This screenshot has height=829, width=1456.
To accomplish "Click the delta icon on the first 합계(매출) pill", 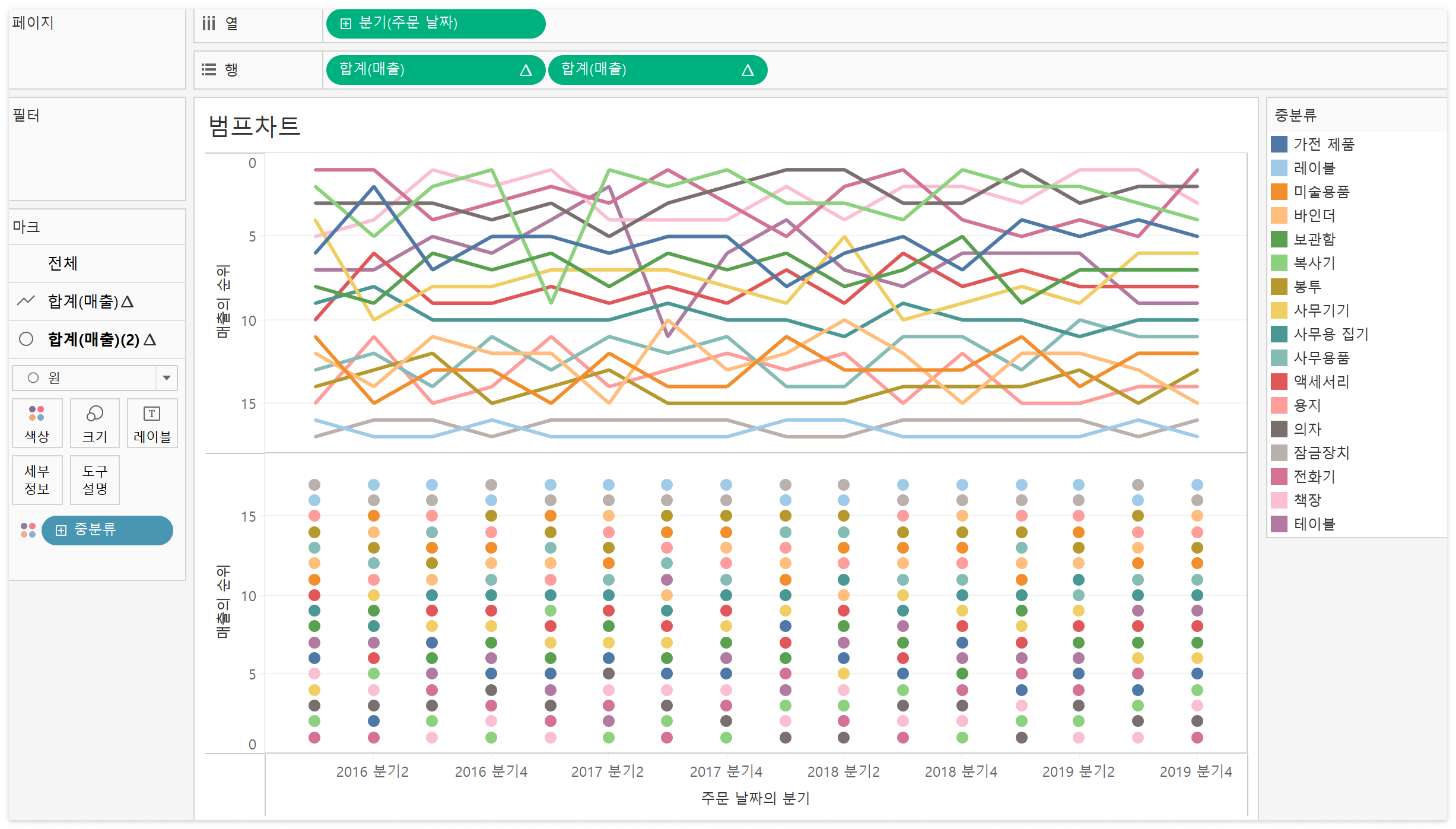I will pyautogui.click(x=526, y=71).
